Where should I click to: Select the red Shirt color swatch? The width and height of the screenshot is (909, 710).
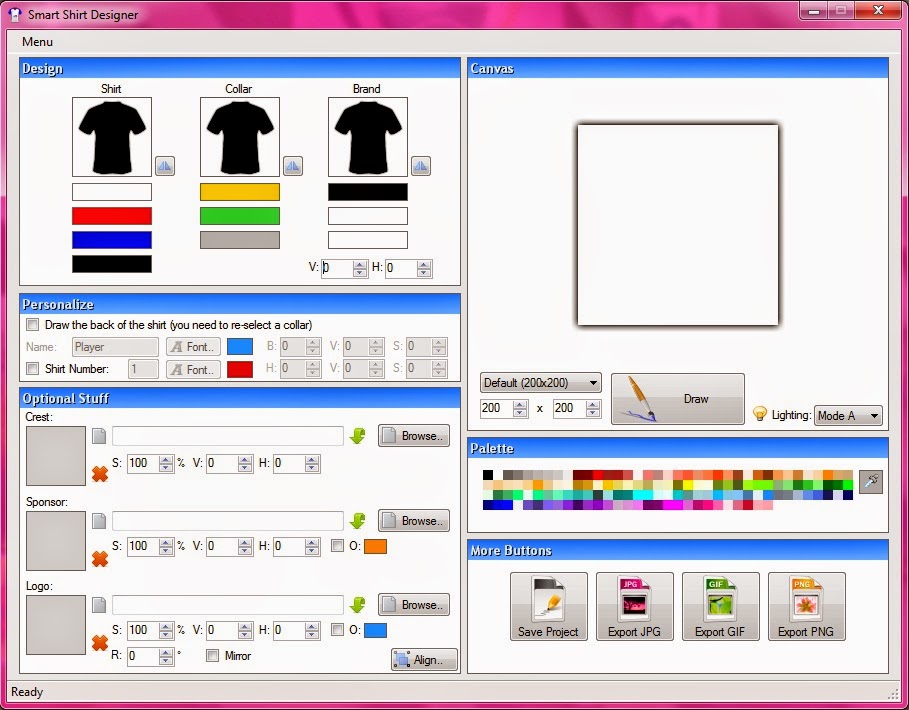point(112,216)
